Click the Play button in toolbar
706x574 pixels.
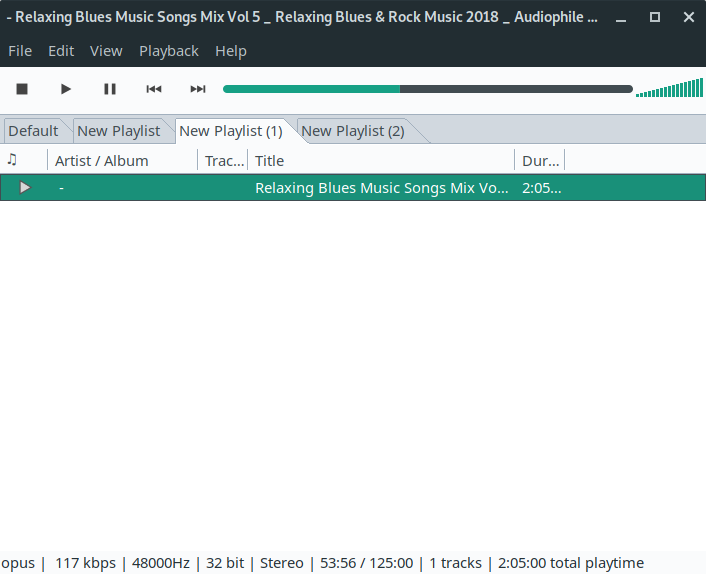[66, 89]
